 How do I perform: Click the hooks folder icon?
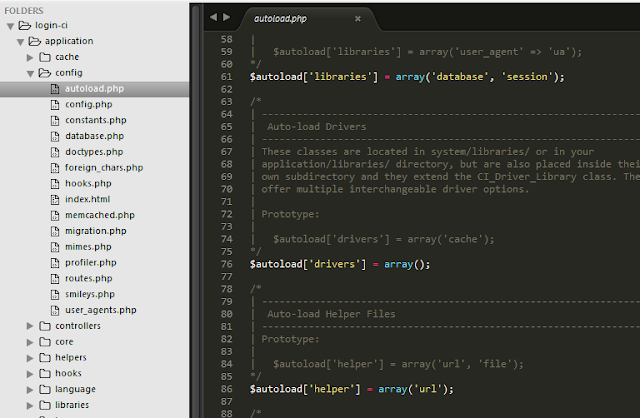coord(45,374)
